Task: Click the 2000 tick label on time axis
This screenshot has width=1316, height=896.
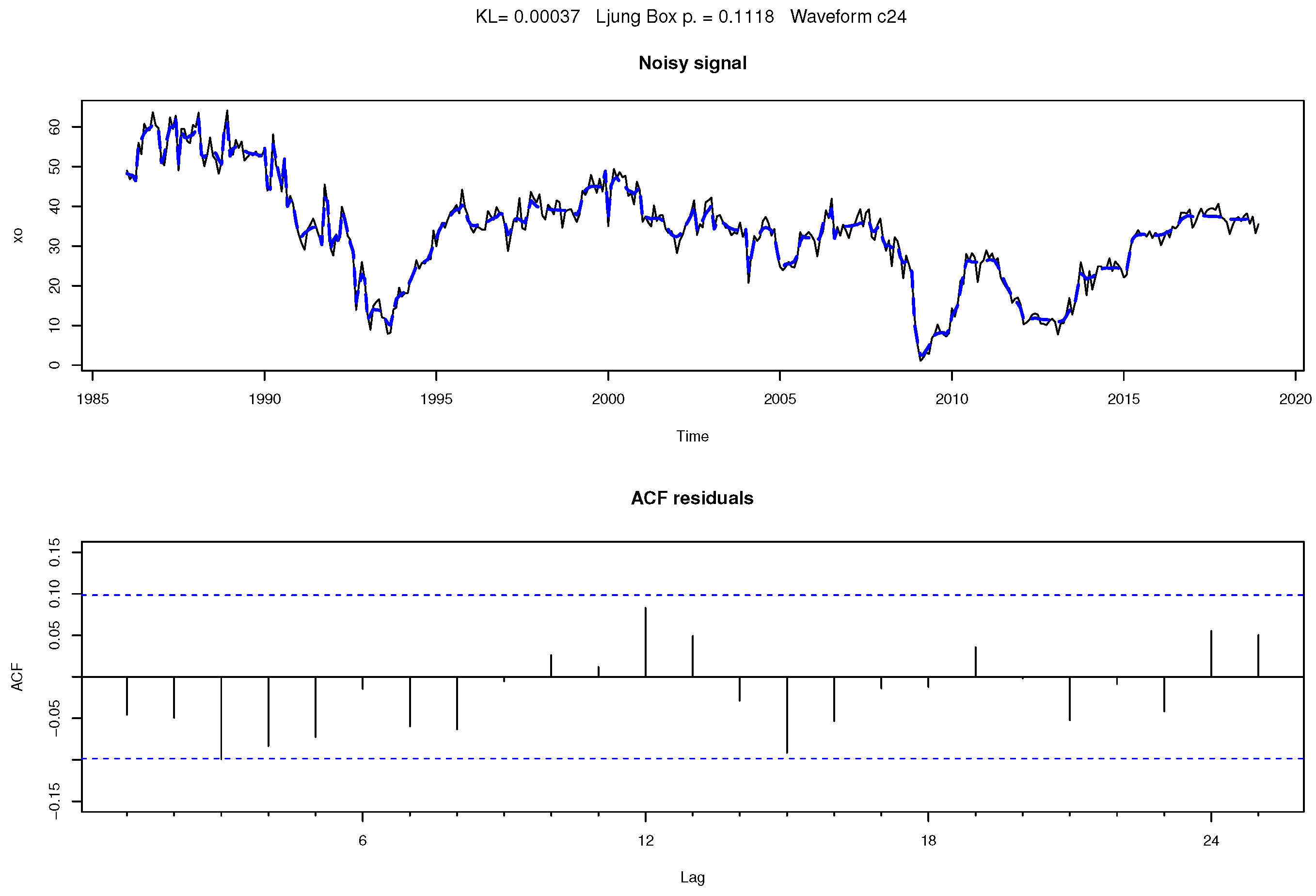Action: [608, 400]
